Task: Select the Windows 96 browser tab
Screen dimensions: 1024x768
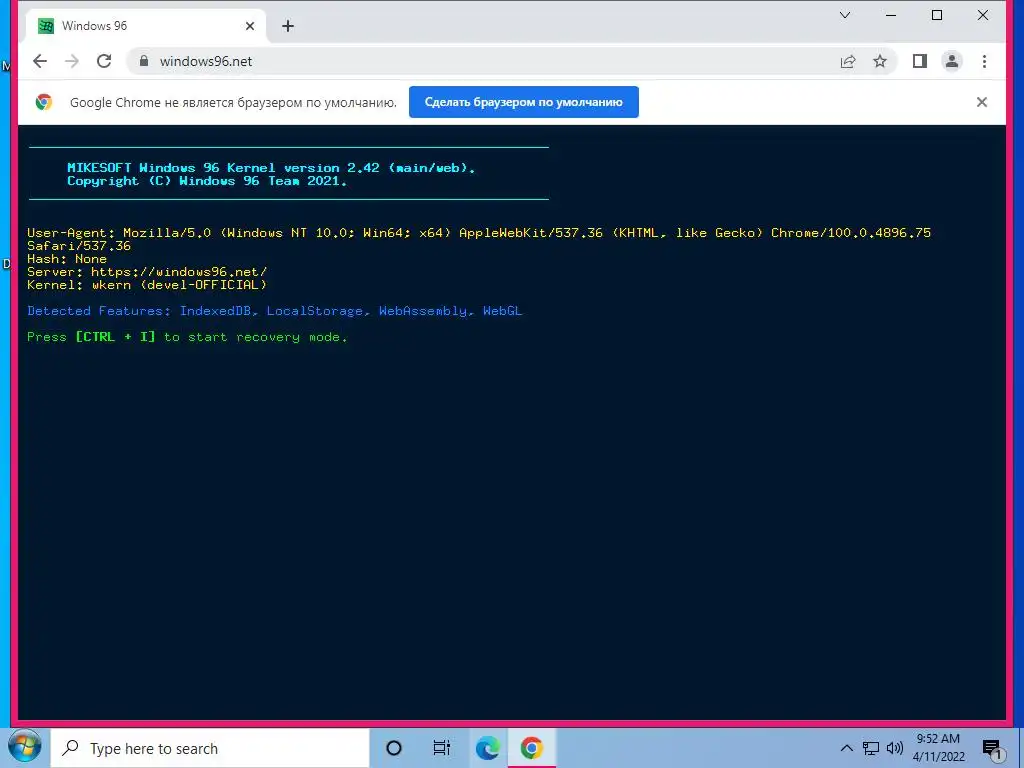Action: click(145, 26)
